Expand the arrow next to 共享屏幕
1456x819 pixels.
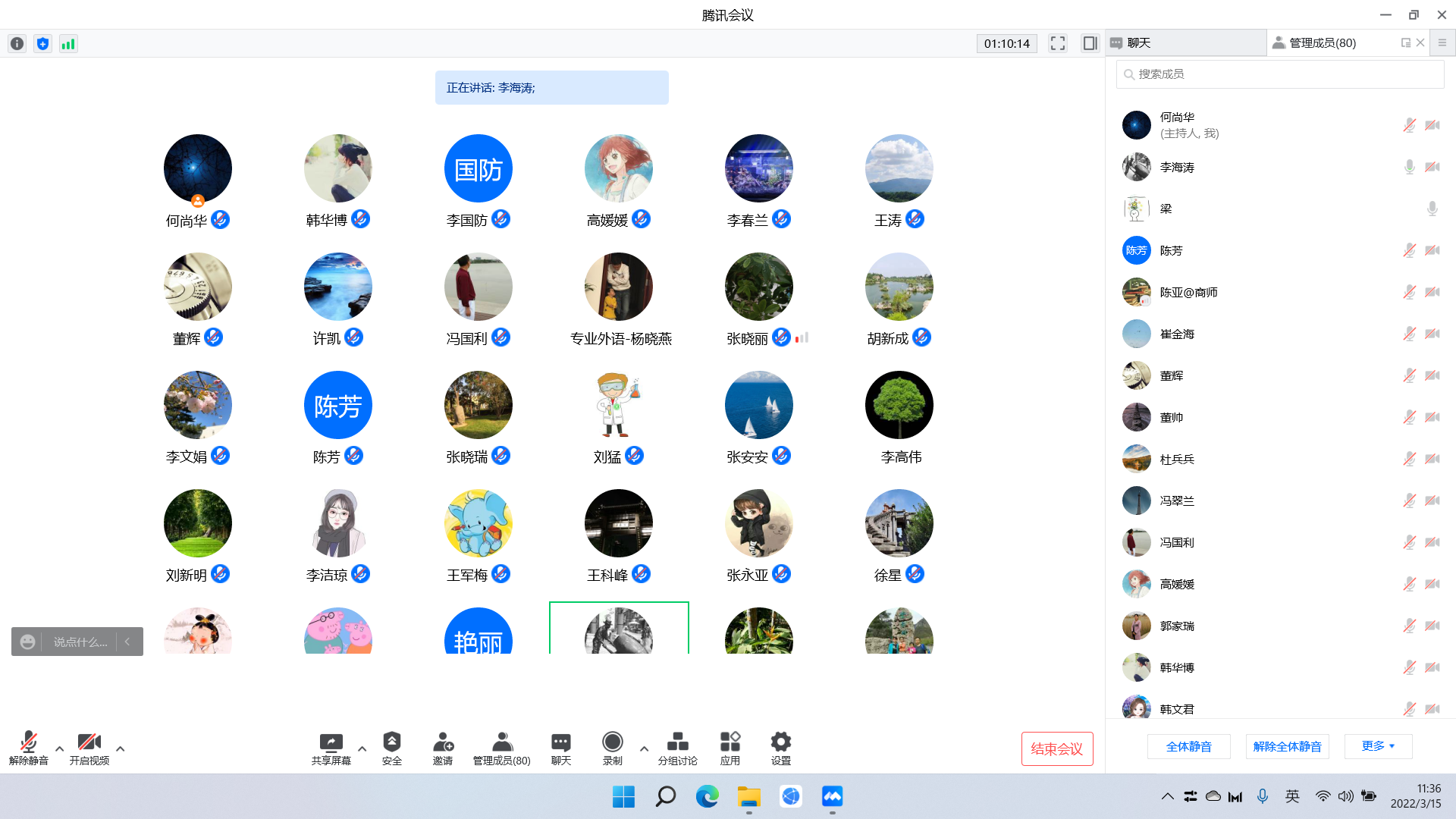click(x=362, y=748)
